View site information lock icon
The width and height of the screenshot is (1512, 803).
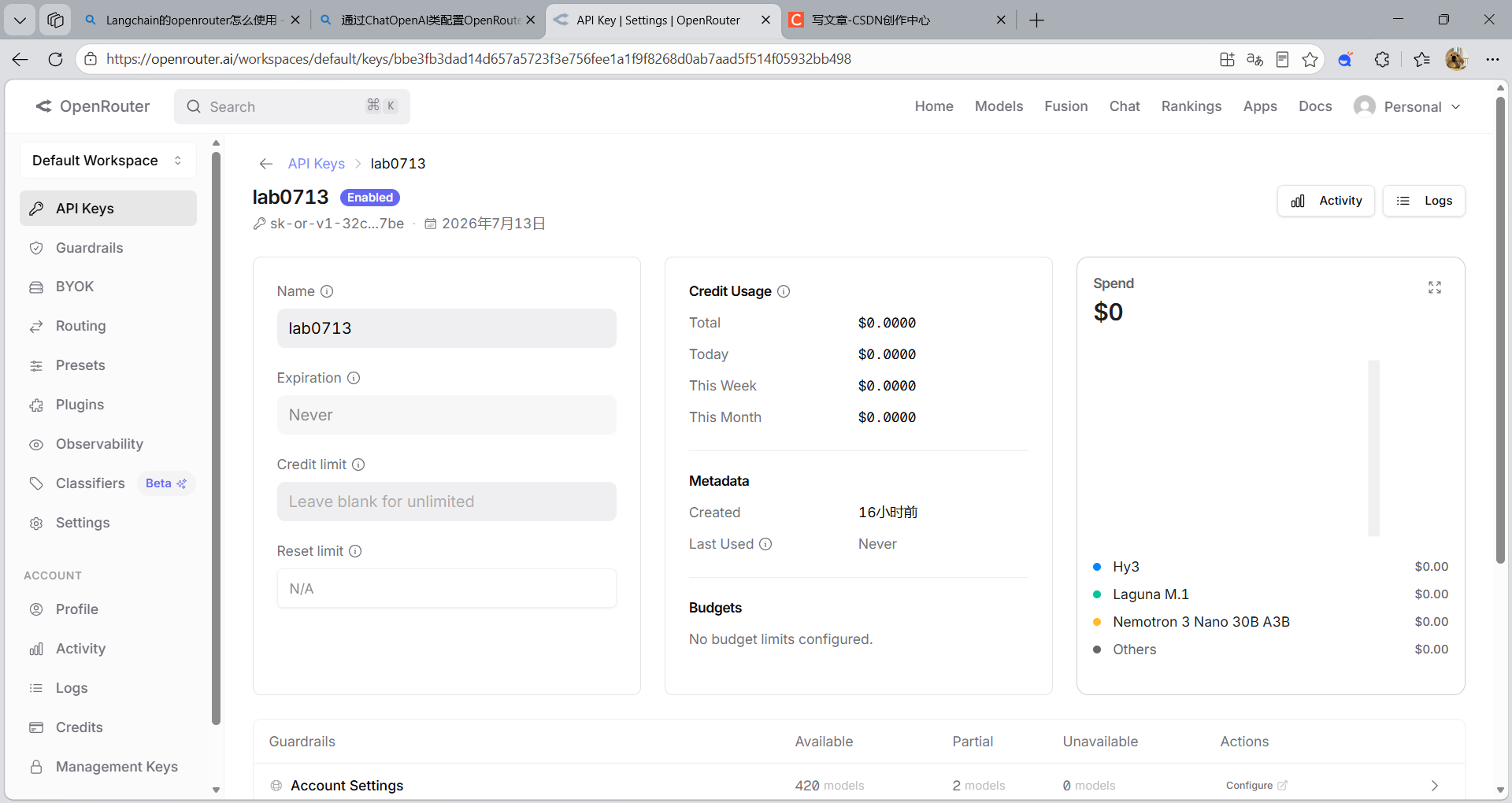point(91,59)
